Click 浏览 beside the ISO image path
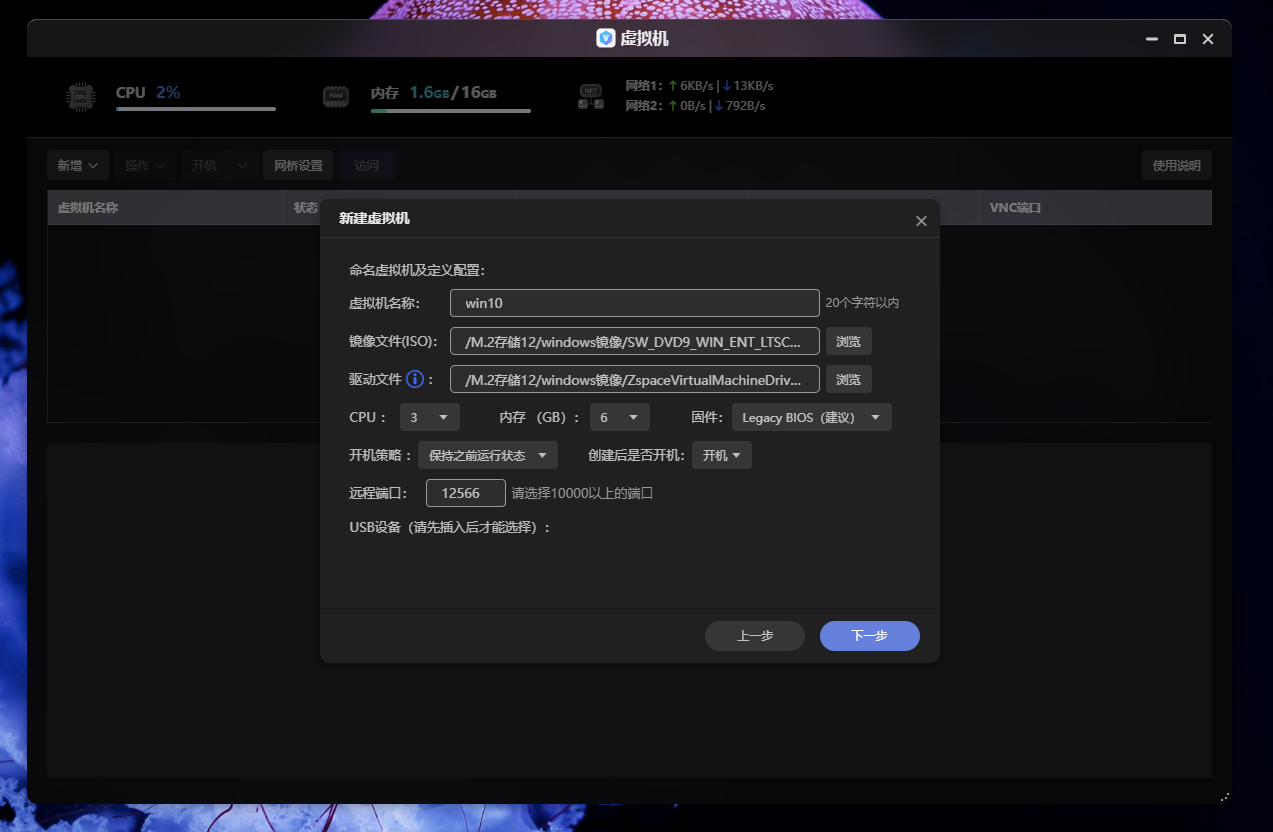The width and height of the screenshot is (1273, 832). click(848, 340)
